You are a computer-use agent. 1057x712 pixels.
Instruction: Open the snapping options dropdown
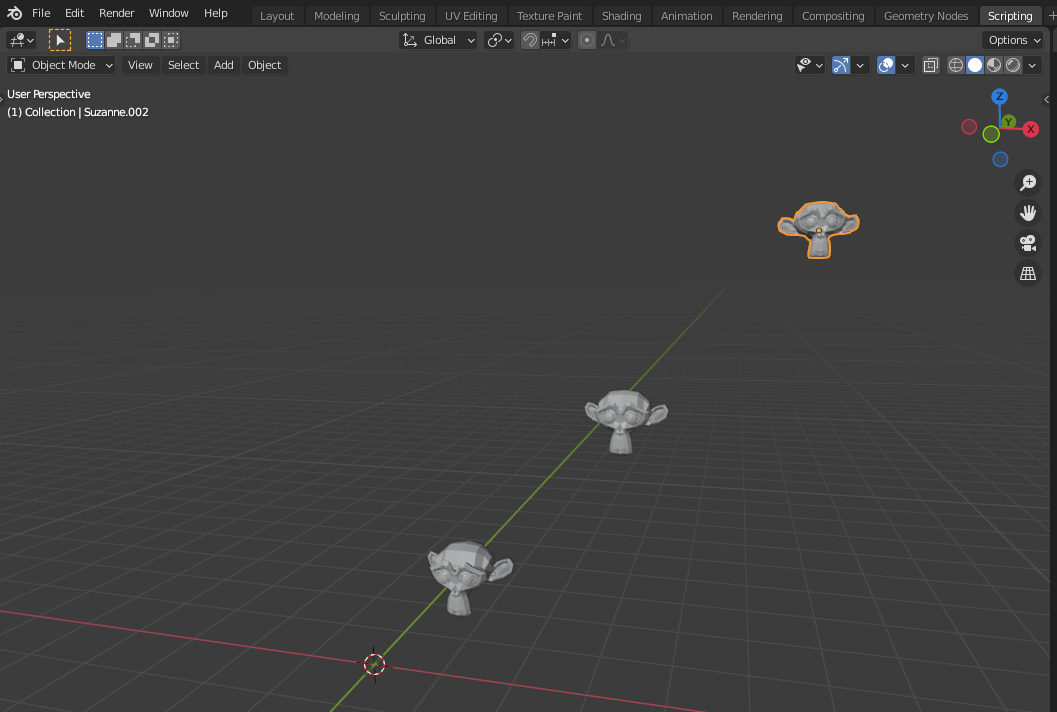(555, 40)
